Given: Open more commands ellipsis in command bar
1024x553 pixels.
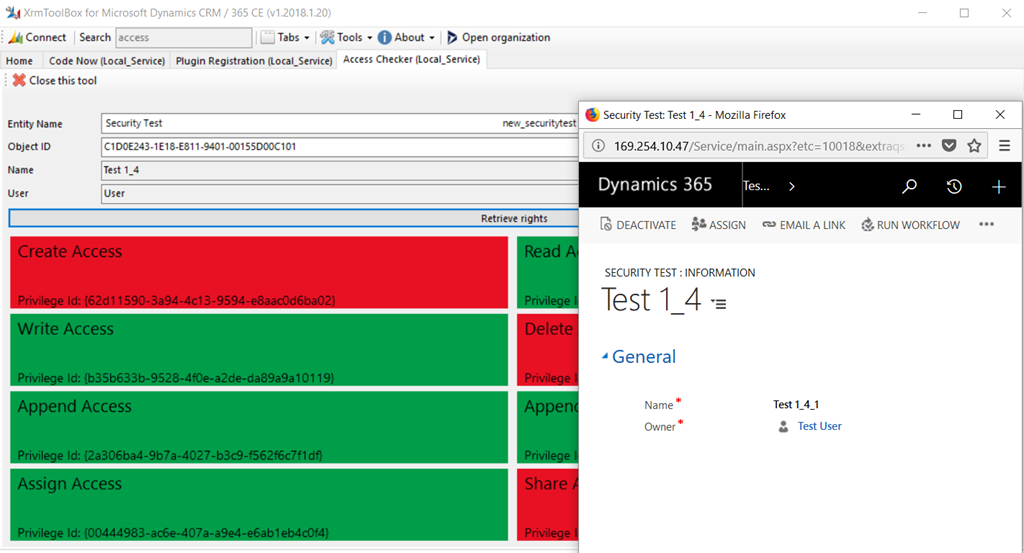Looking at the screenshot, I should (986, 224).
